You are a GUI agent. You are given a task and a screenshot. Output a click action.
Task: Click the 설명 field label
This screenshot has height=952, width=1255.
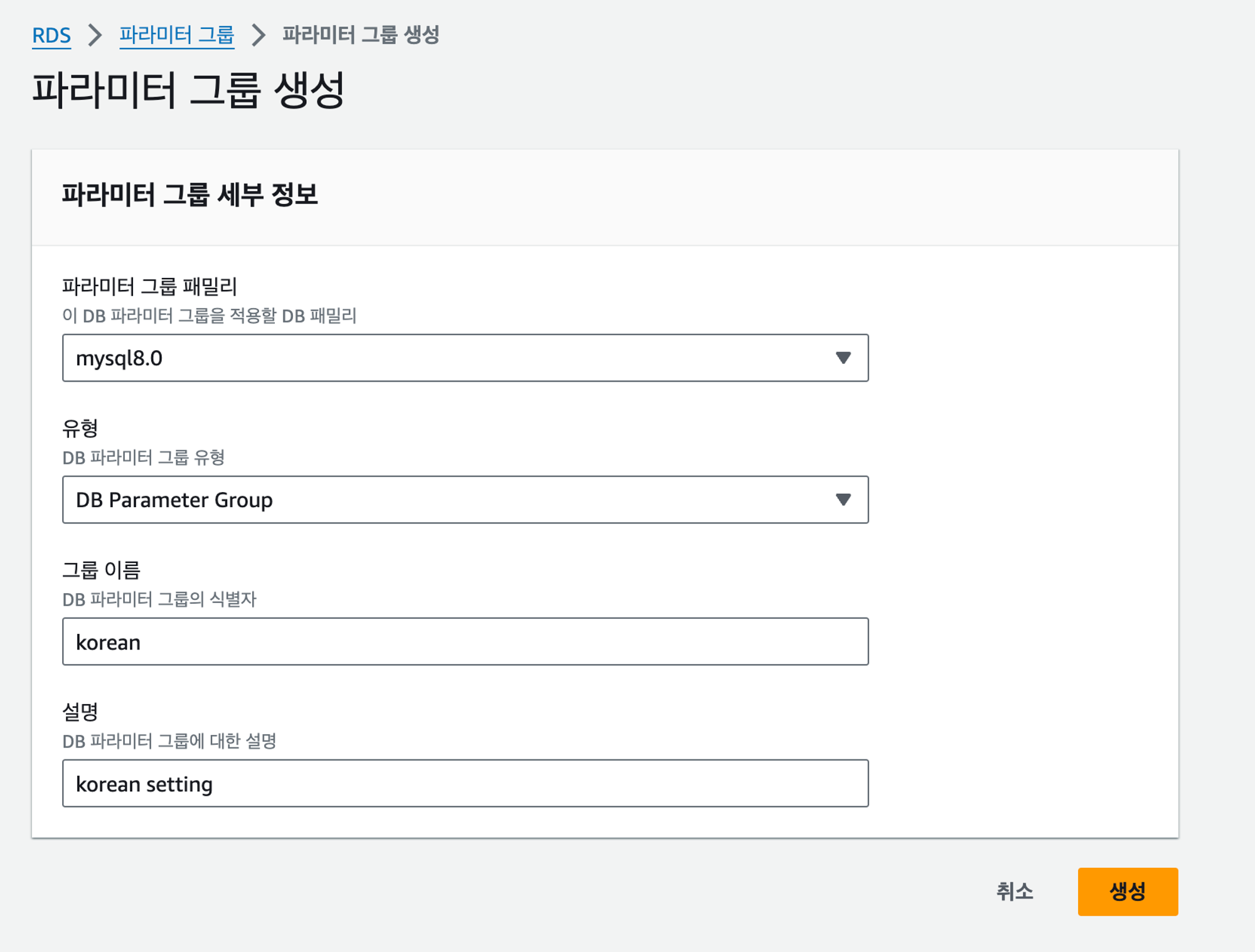(x=80, y=712)
